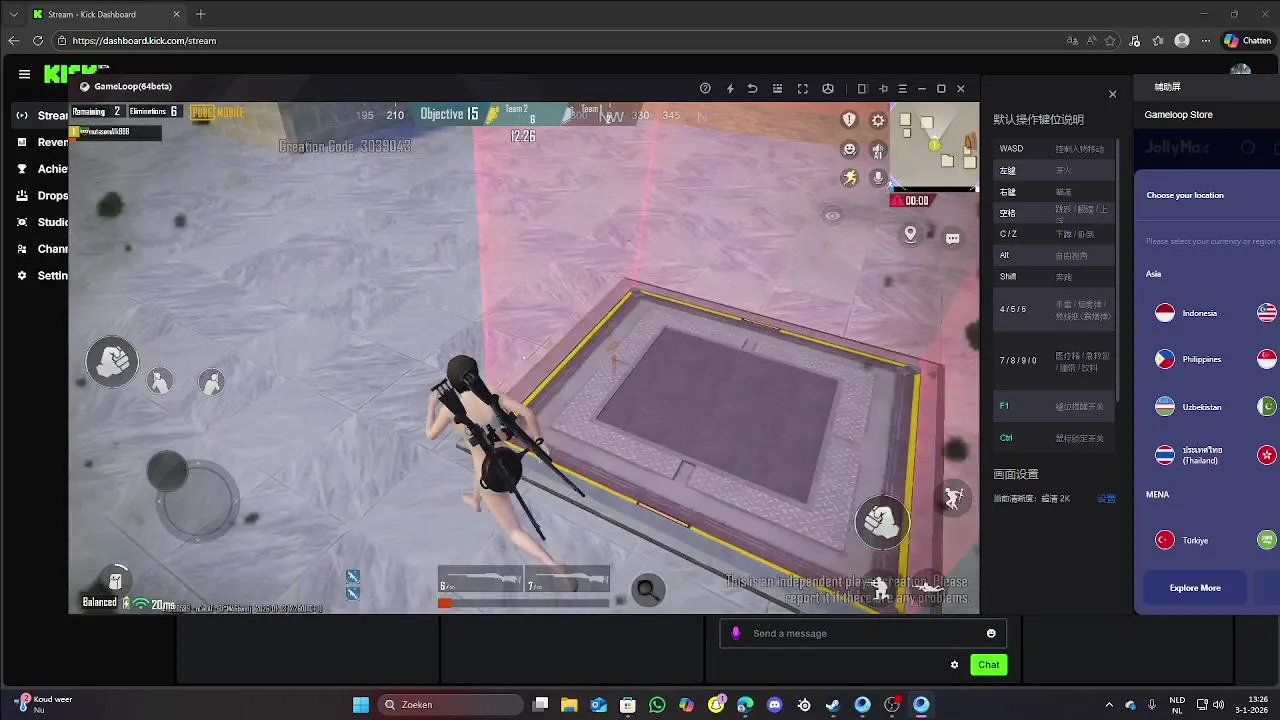
Task: Open Stream section in Kick sidebar
Action: click(x=42, y=115)
